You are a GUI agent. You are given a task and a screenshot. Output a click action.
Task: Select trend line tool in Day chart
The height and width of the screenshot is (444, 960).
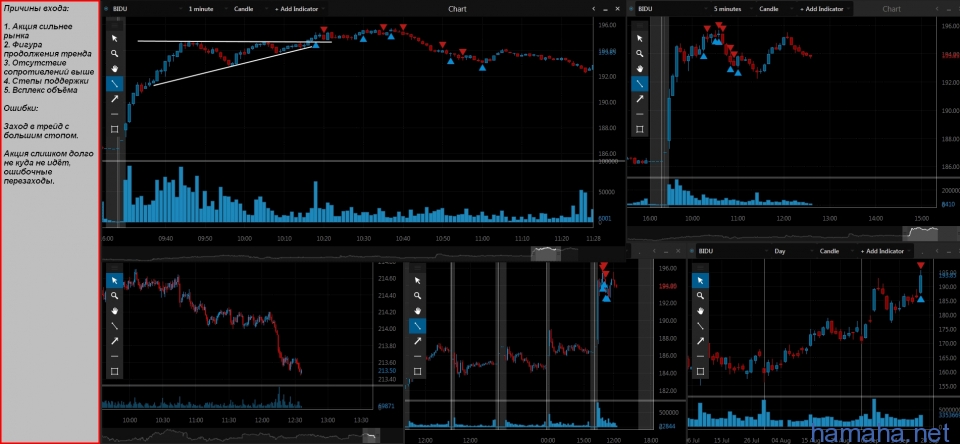[700, 326]
